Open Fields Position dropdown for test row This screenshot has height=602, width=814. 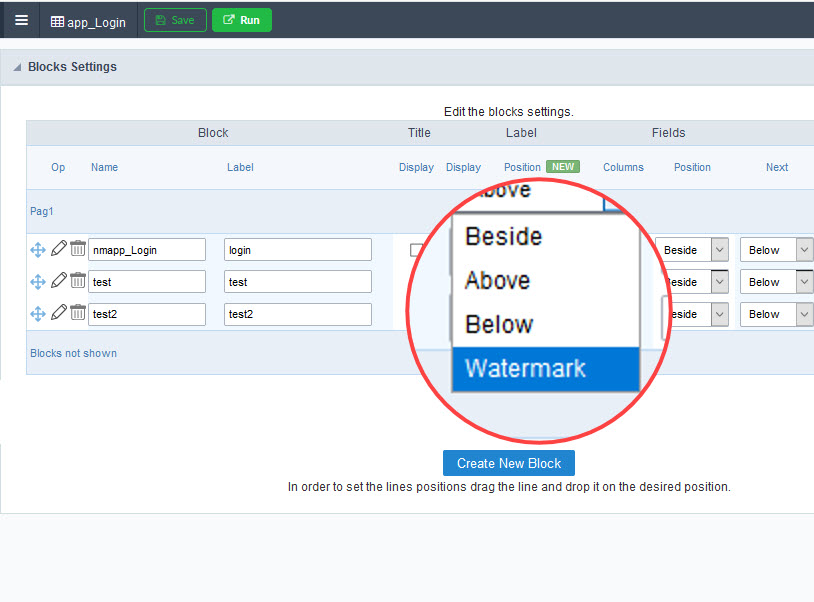(697, 282)
